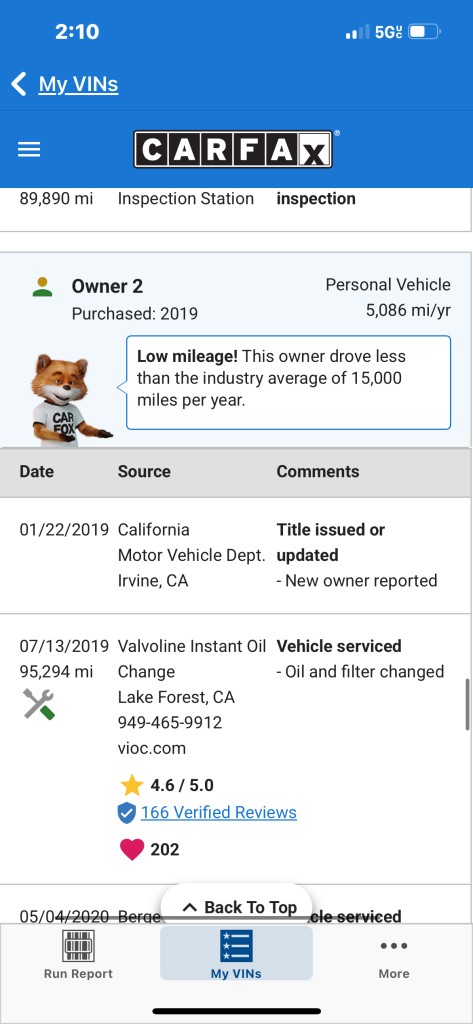Tap the battery status icon
Viewport: 473px width, 1024px height.
425,31
